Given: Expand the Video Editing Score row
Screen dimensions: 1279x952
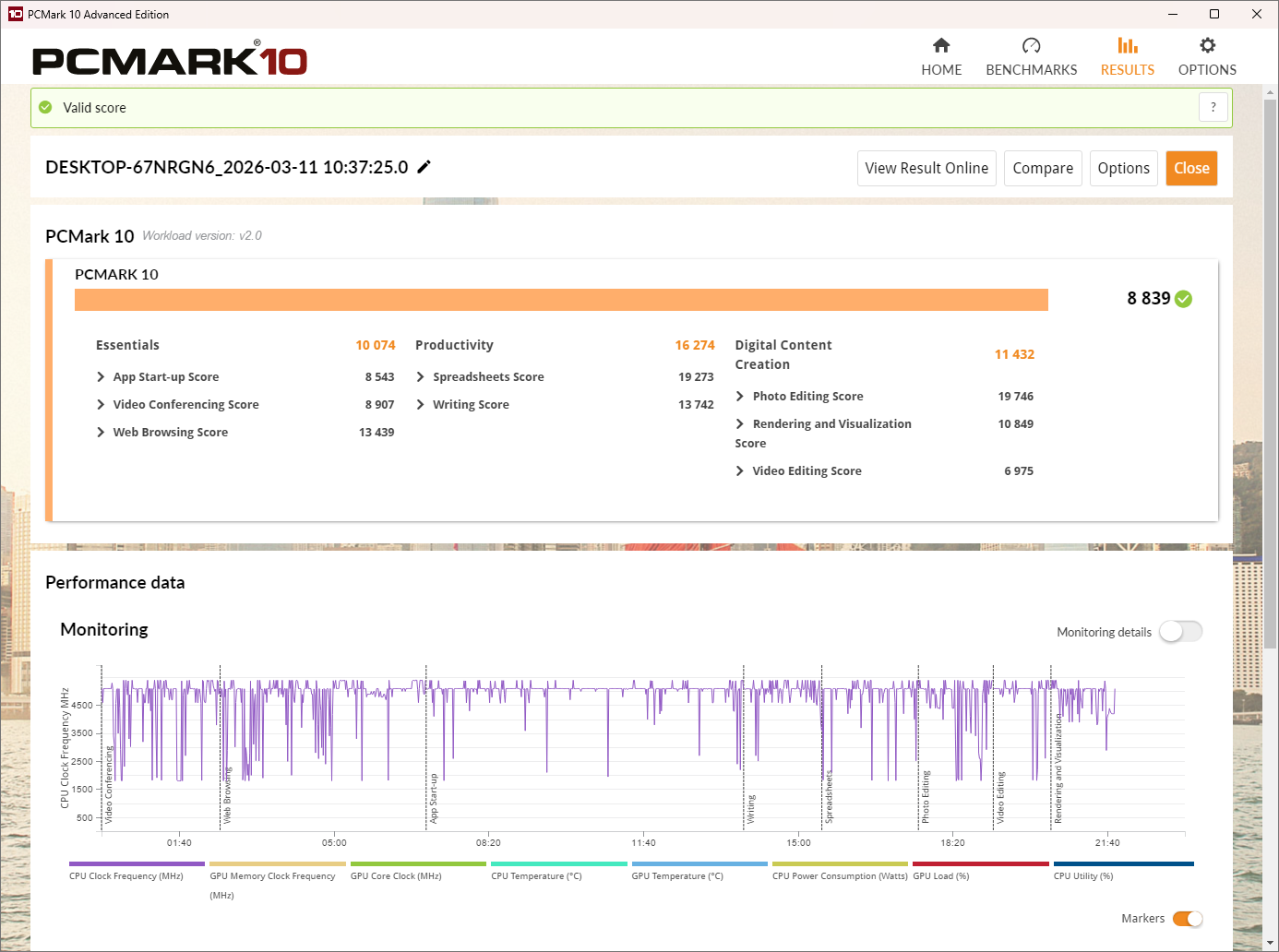Looking at the screenshot, I should [740, 471].
